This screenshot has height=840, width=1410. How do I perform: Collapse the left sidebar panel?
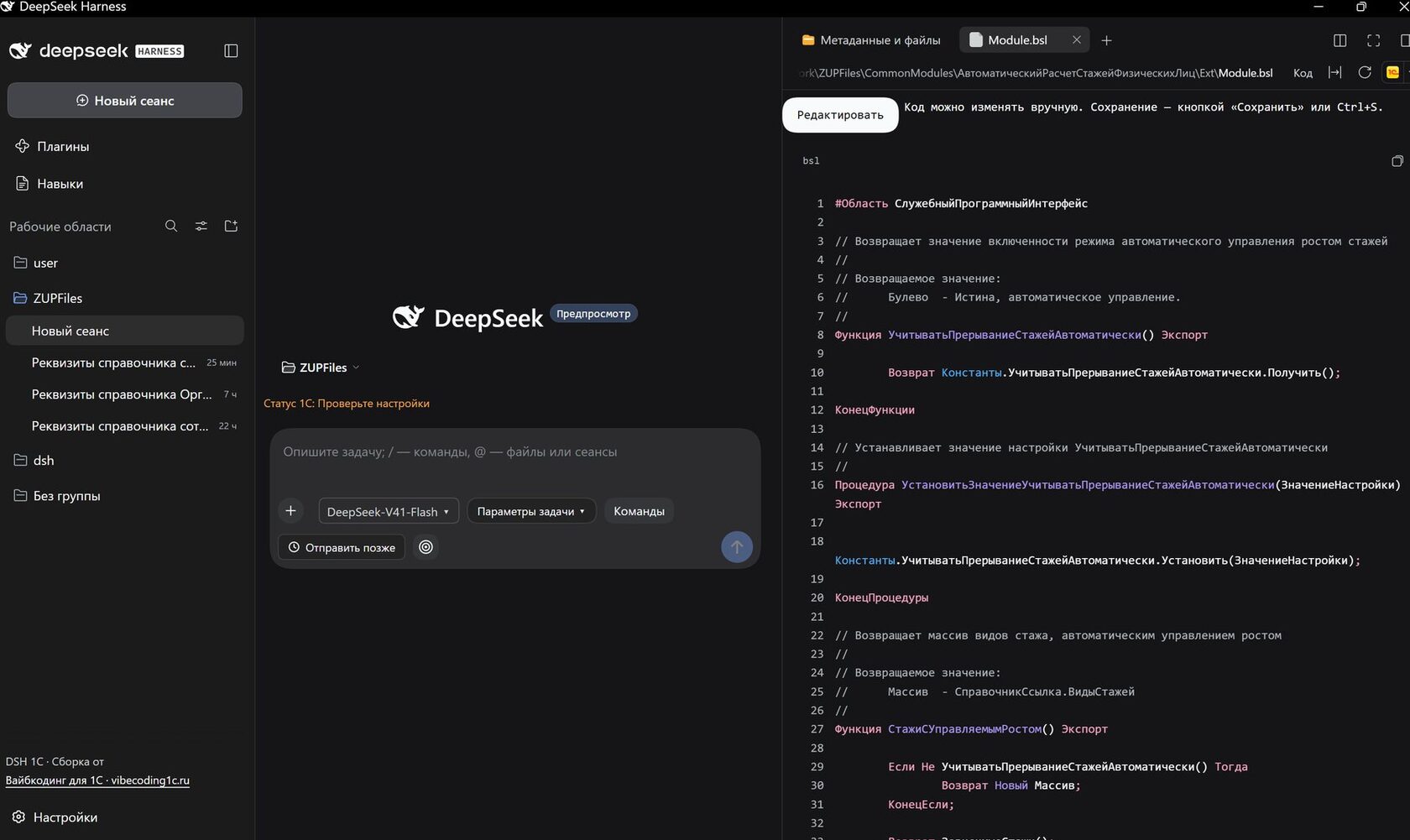pos(231,51)
